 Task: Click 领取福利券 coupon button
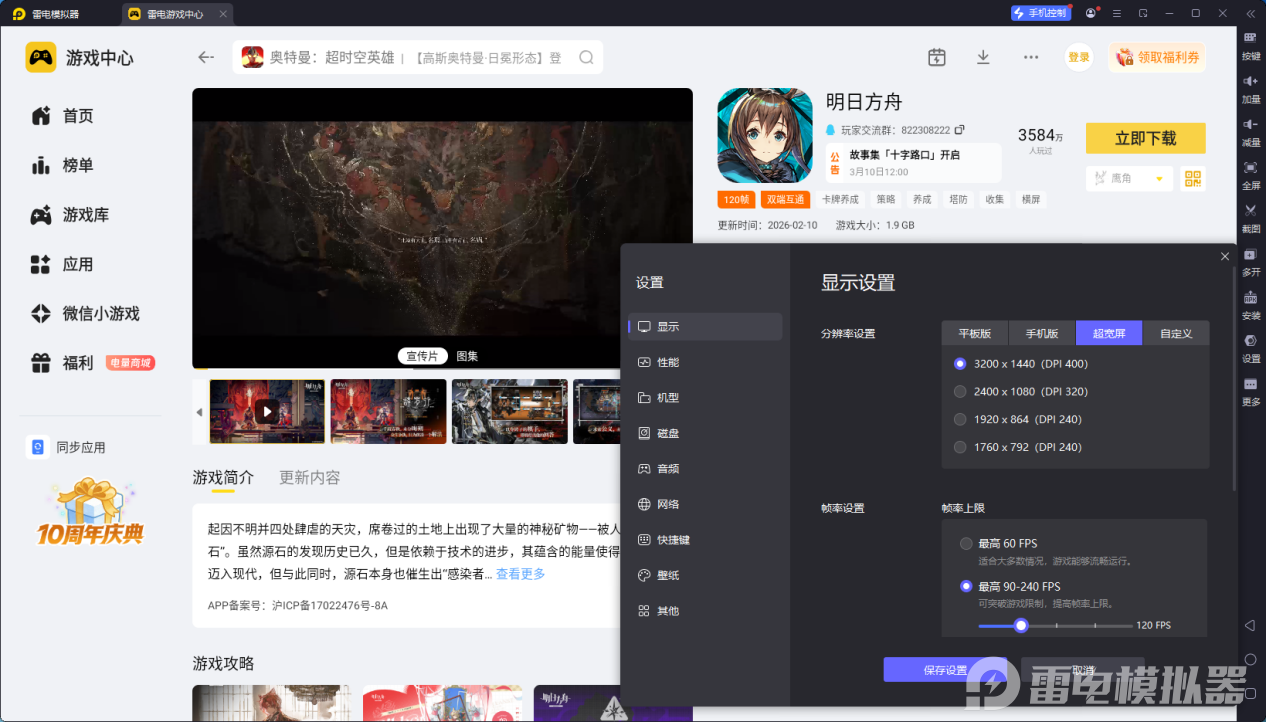click(x=1157, y=57)
